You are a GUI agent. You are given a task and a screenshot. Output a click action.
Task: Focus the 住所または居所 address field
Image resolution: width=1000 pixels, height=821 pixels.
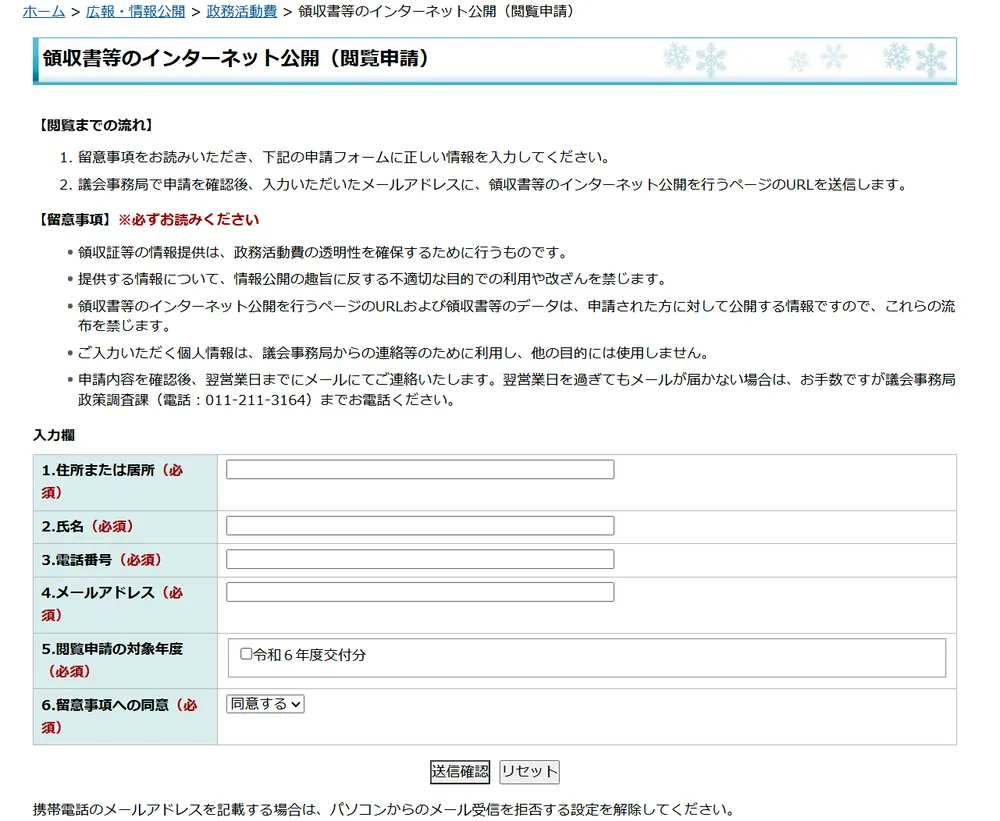[420, 468]
